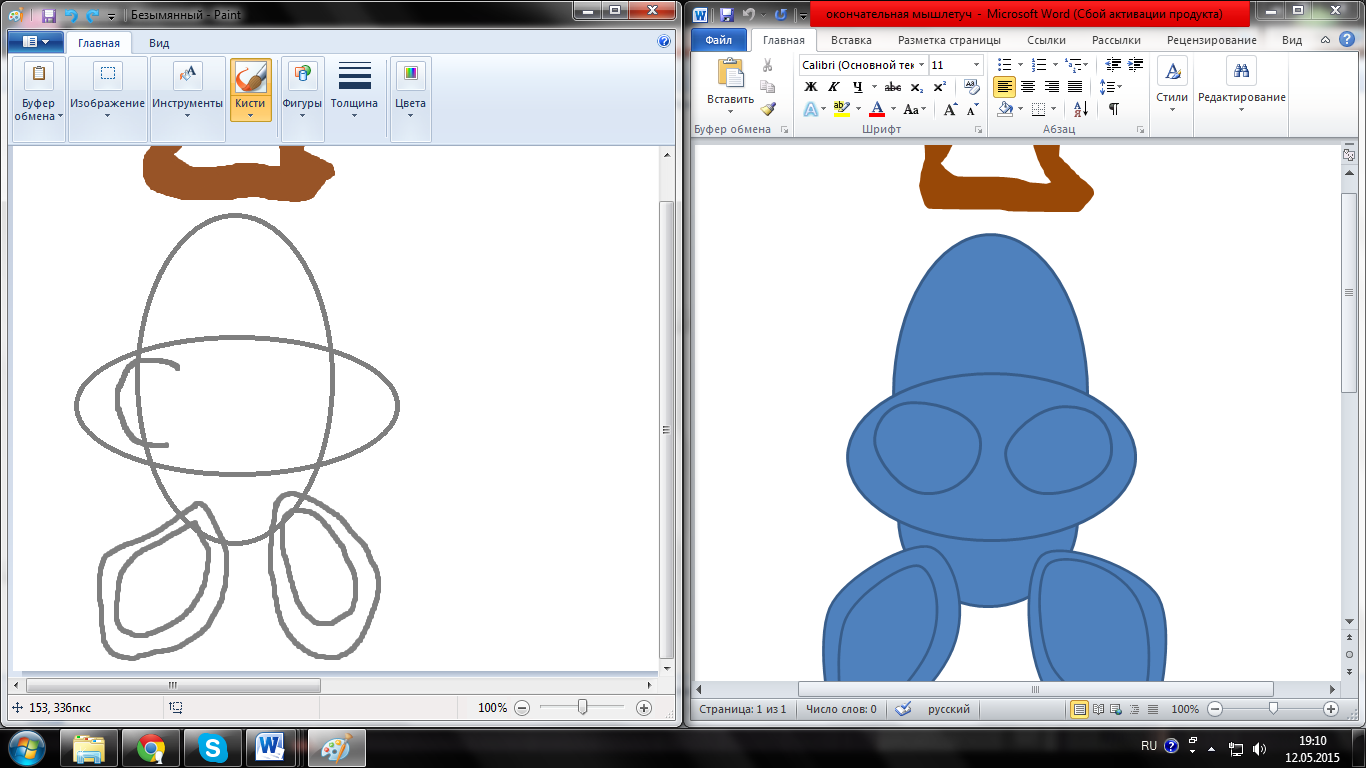Screen dimensions: 1366x768
Task: Zoom out button in Paint status bar
Action: (521, 707)
